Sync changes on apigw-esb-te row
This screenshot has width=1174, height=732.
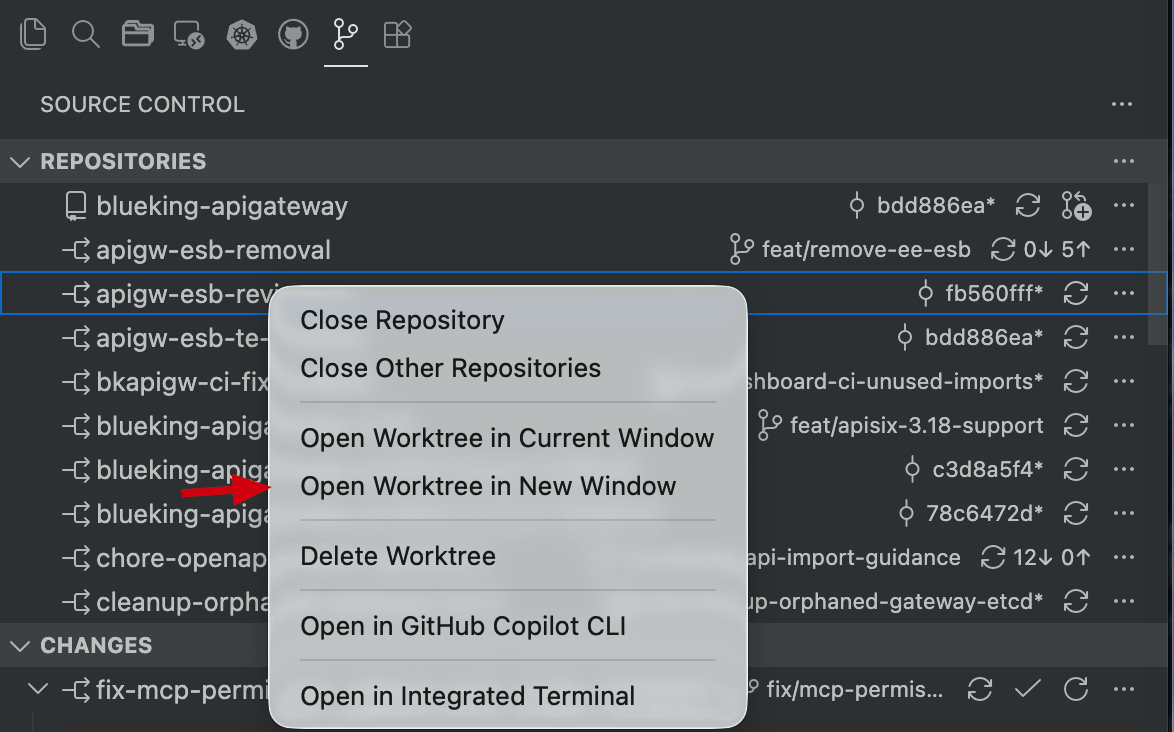(1076, 338)
